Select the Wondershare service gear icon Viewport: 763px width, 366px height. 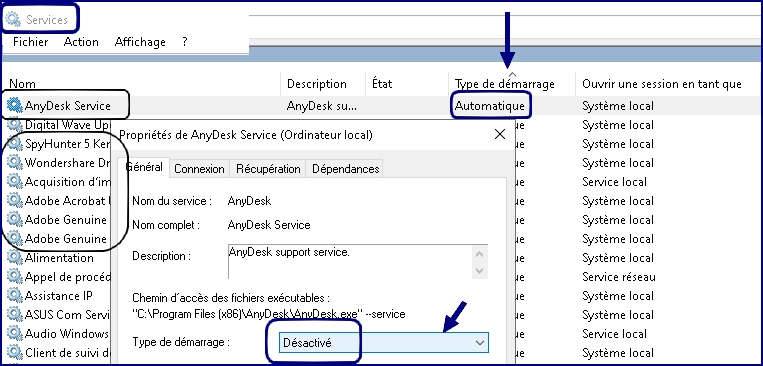coord(15,163)
